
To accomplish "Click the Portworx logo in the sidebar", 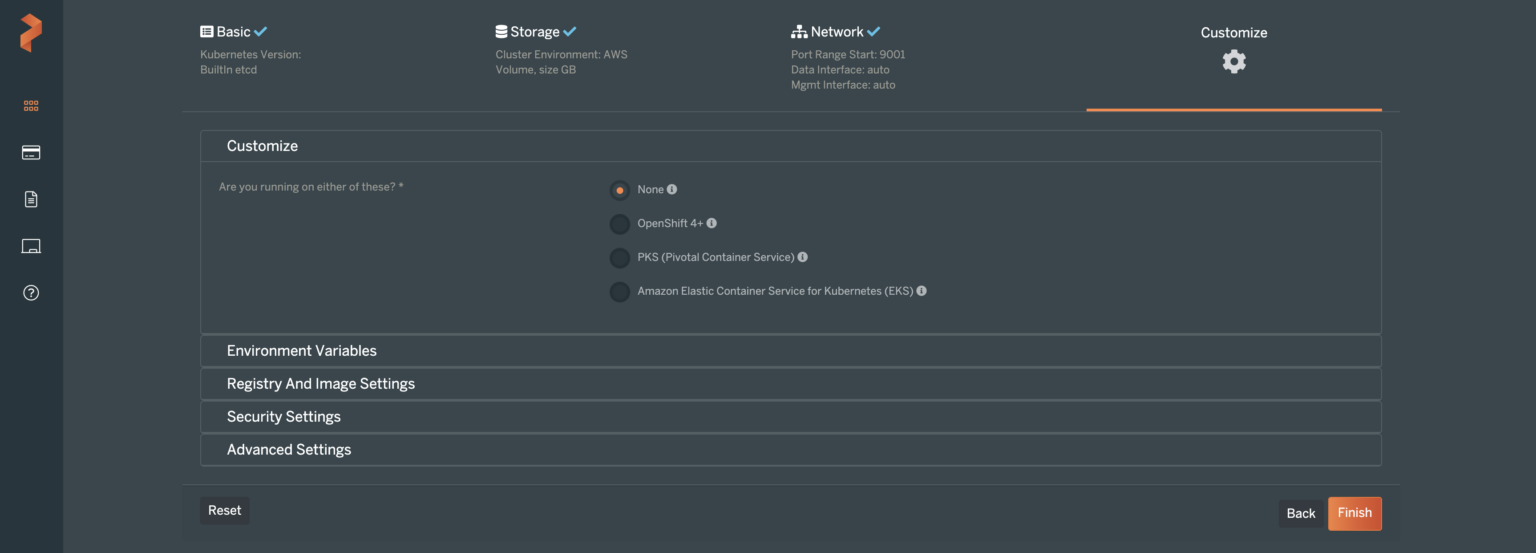I will [31, 33].
